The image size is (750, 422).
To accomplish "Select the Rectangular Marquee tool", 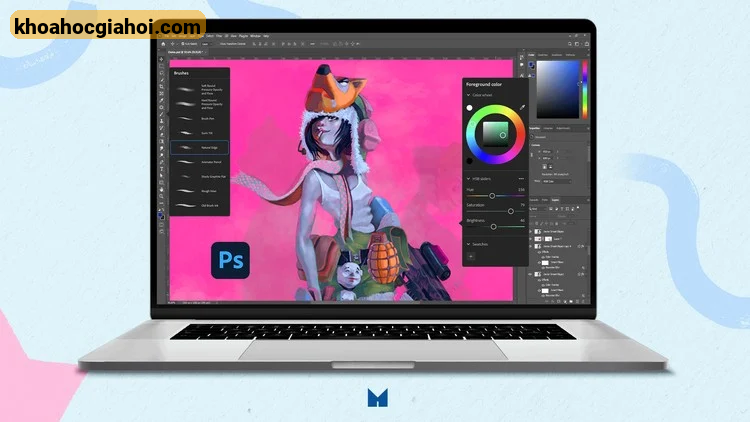I will [x=161, y=67].
